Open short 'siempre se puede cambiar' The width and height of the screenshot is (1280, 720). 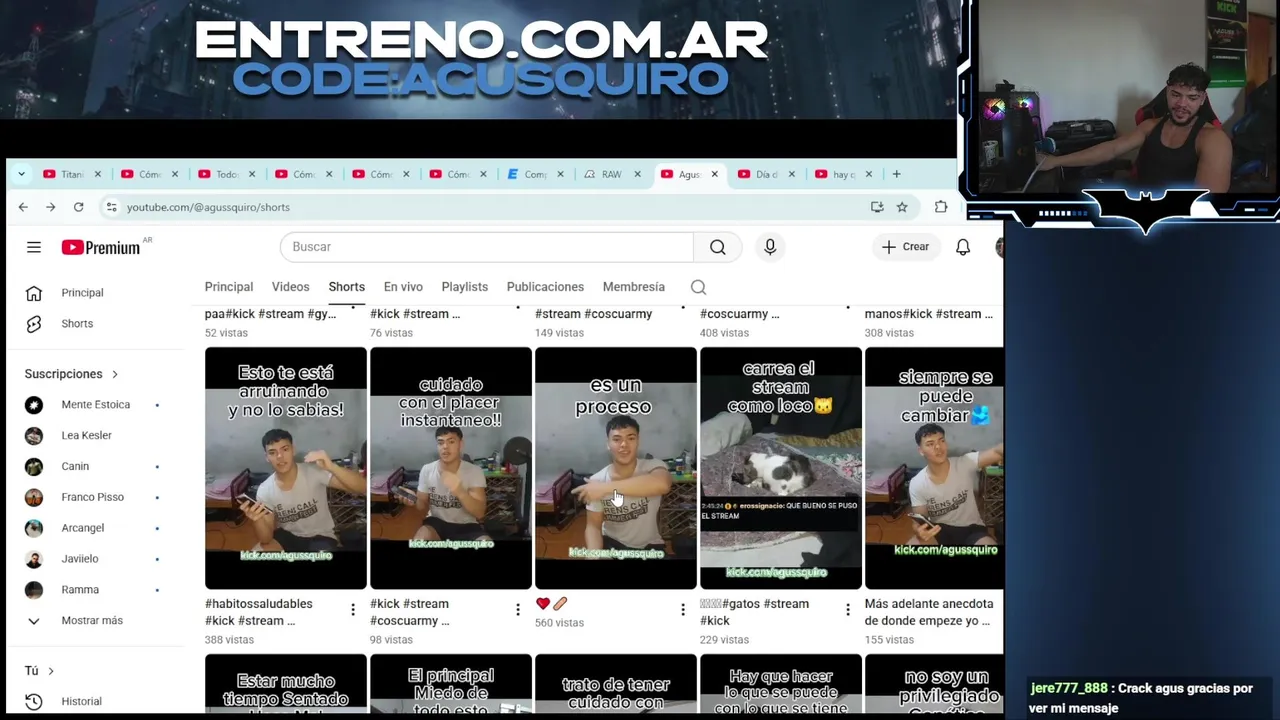934,468
